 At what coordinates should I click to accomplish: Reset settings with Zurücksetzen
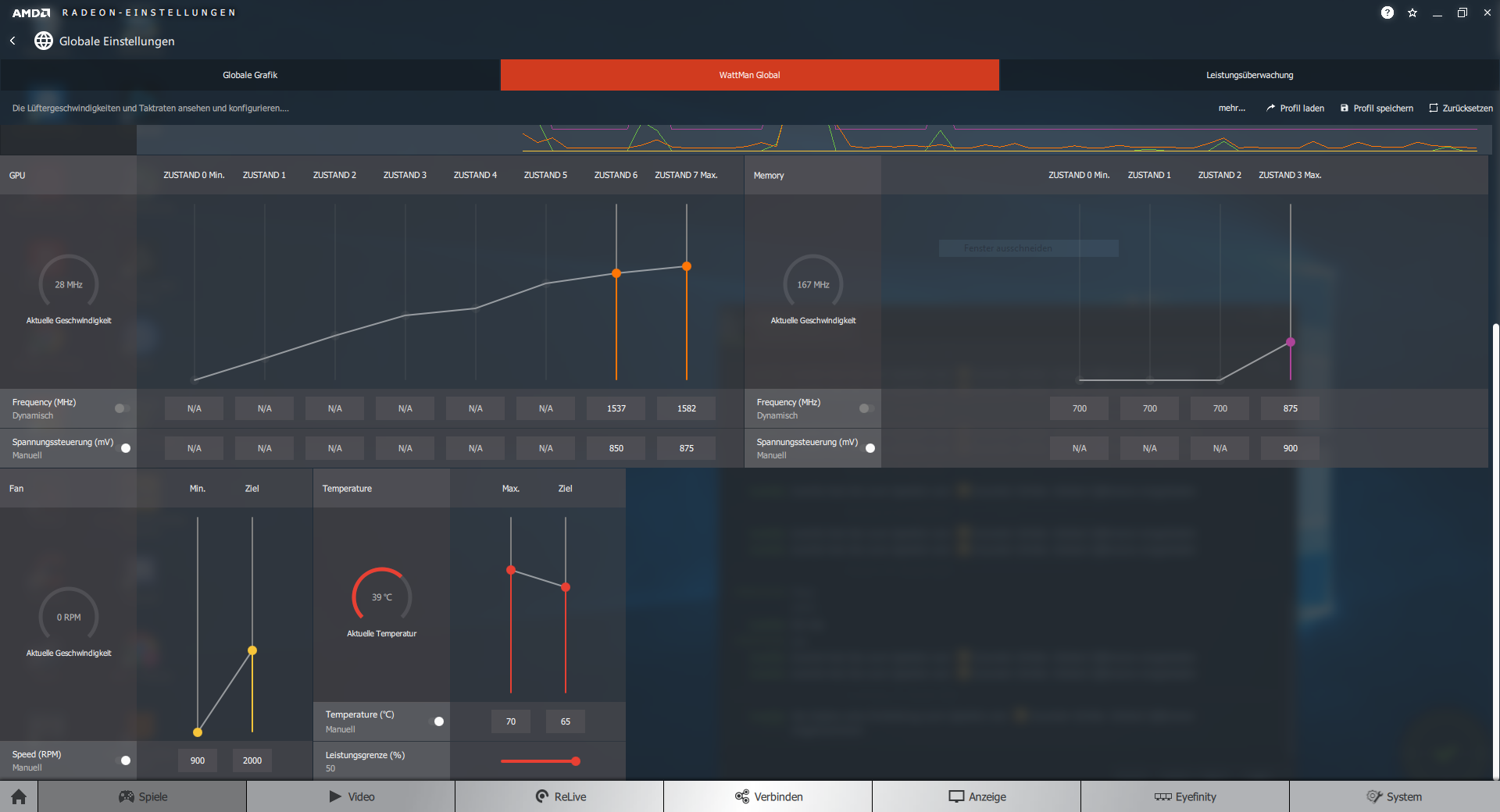click(1461, 109)
